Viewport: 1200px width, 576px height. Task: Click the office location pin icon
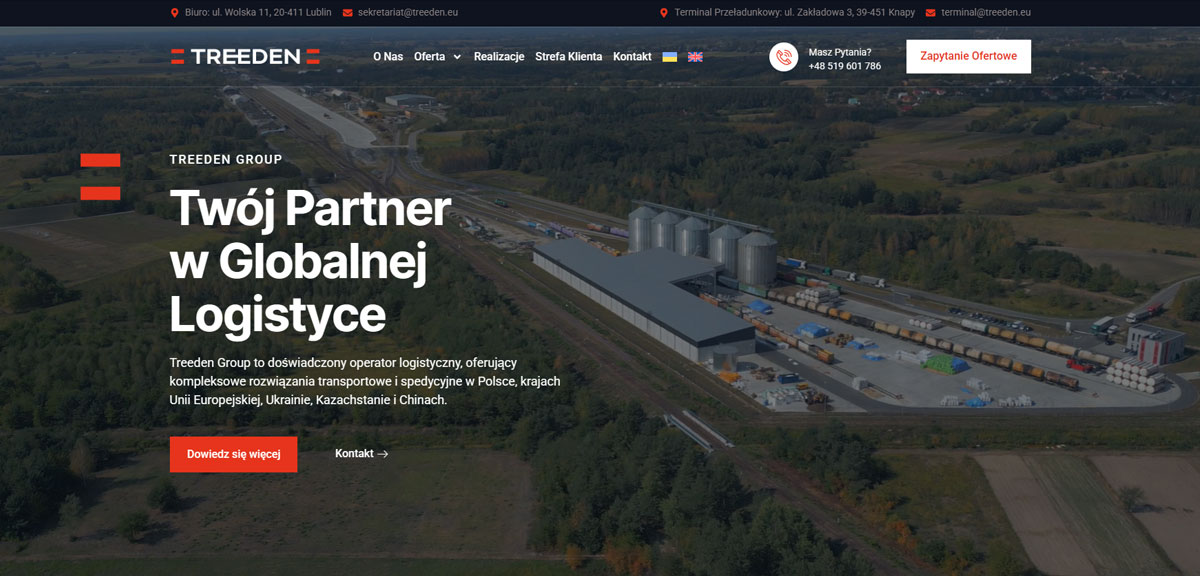pos(175,13)
